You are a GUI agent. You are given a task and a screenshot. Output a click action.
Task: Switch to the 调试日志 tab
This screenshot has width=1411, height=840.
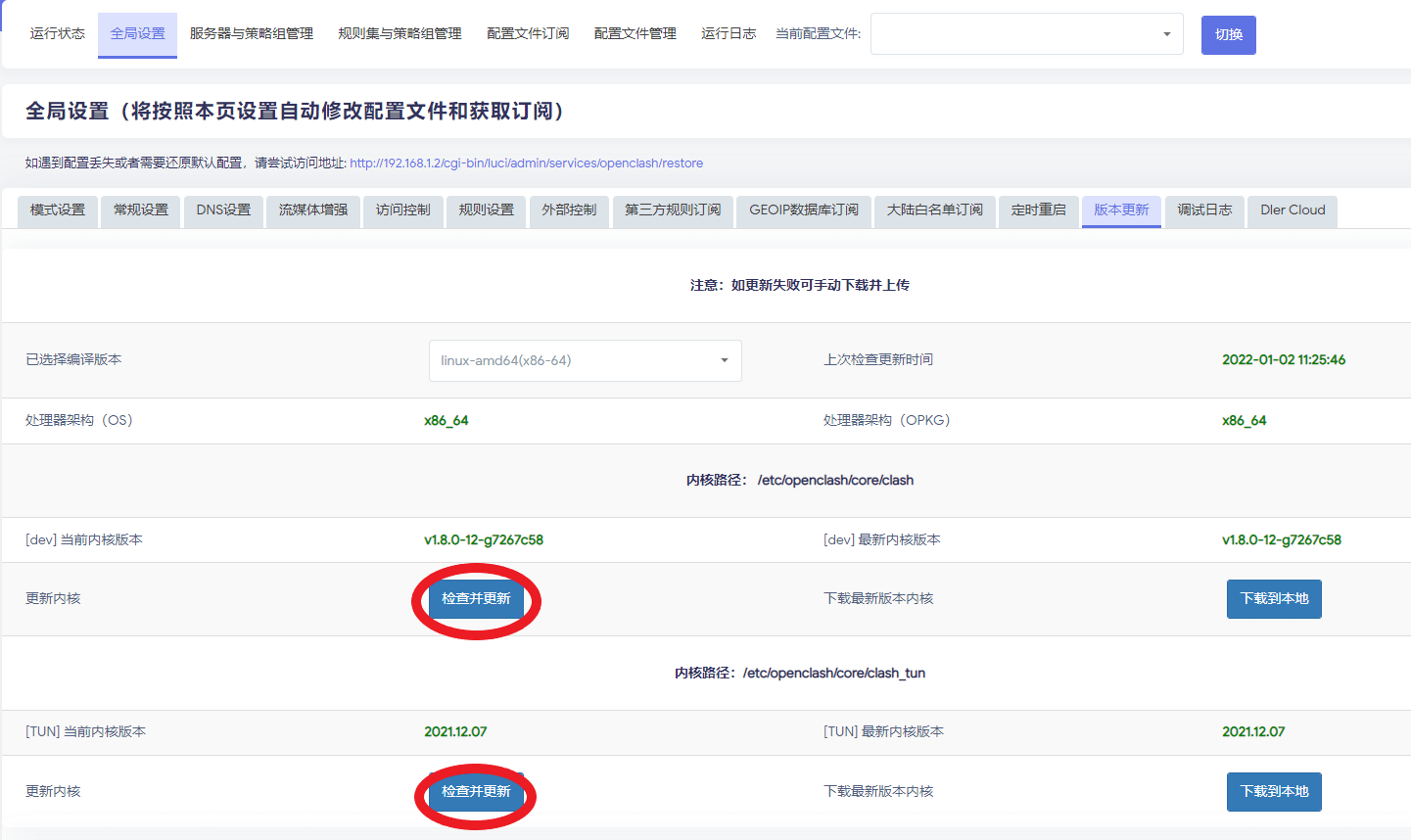(x=1203, y=210)
